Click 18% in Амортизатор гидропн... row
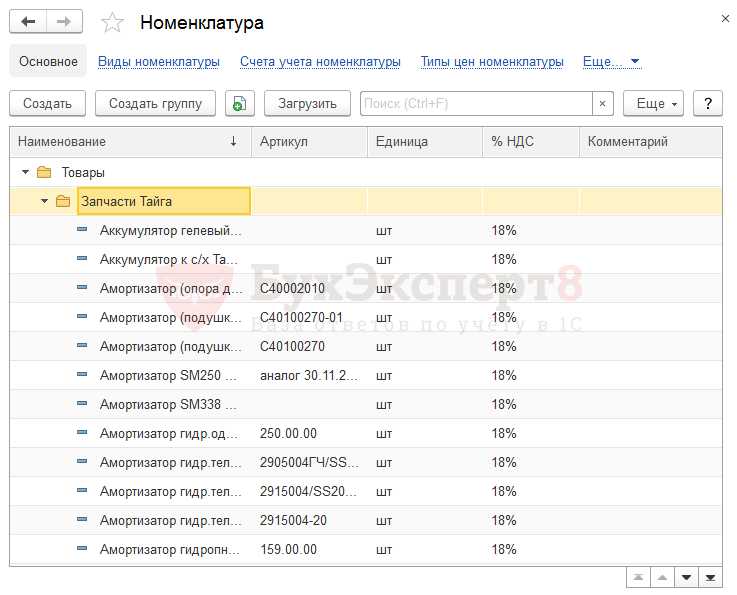 coord(504,549)
